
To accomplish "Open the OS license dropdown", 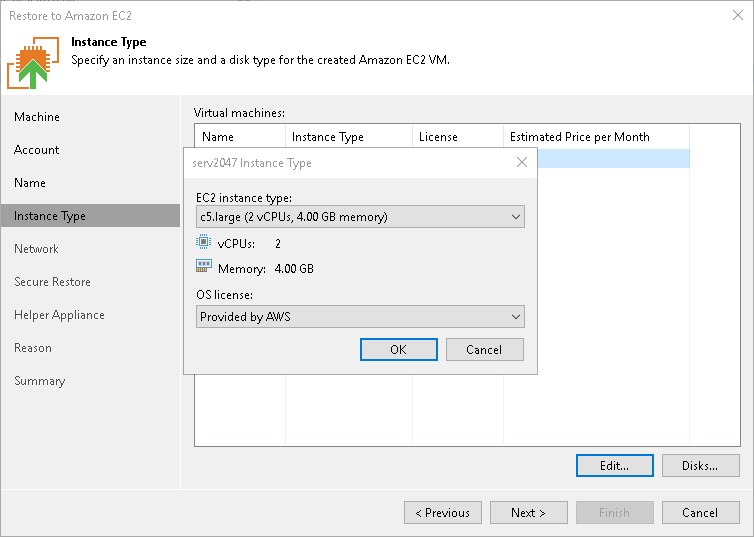I will click(360, 317).
